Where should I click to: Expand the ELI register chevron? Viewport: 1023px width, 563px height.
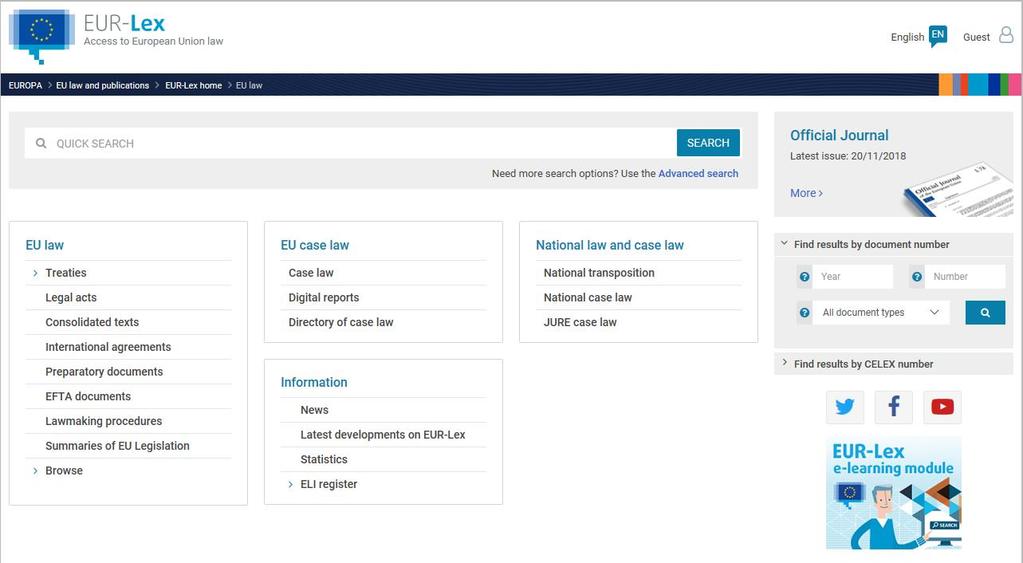coord(290,485)
